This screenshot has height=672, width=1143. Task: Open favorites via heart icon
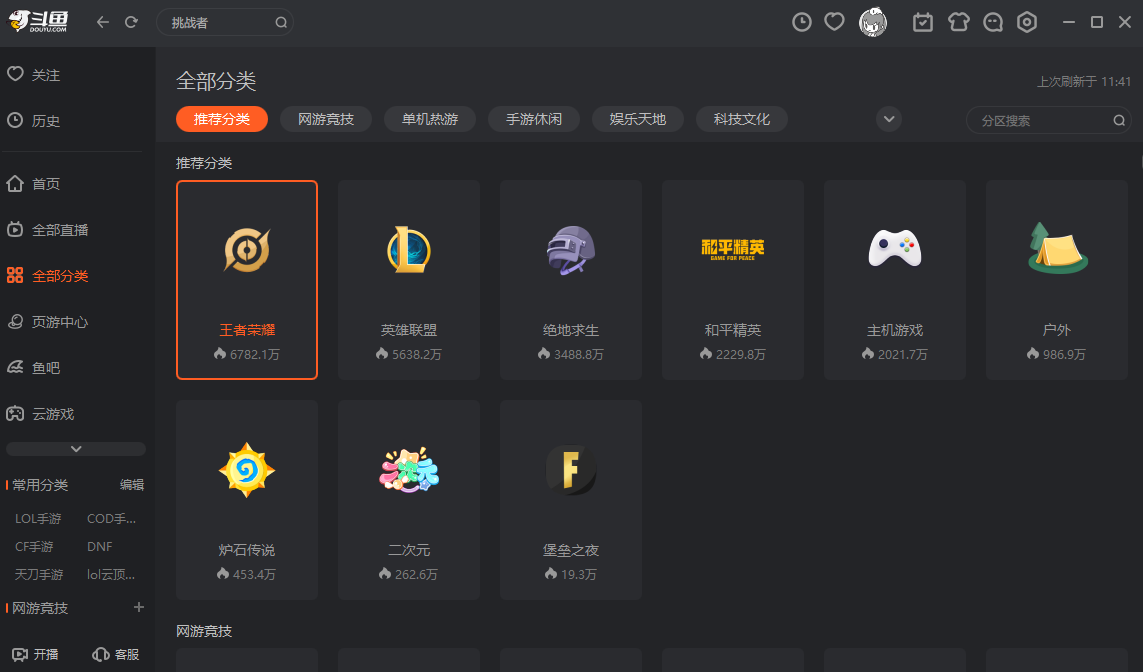coord(834,21)
